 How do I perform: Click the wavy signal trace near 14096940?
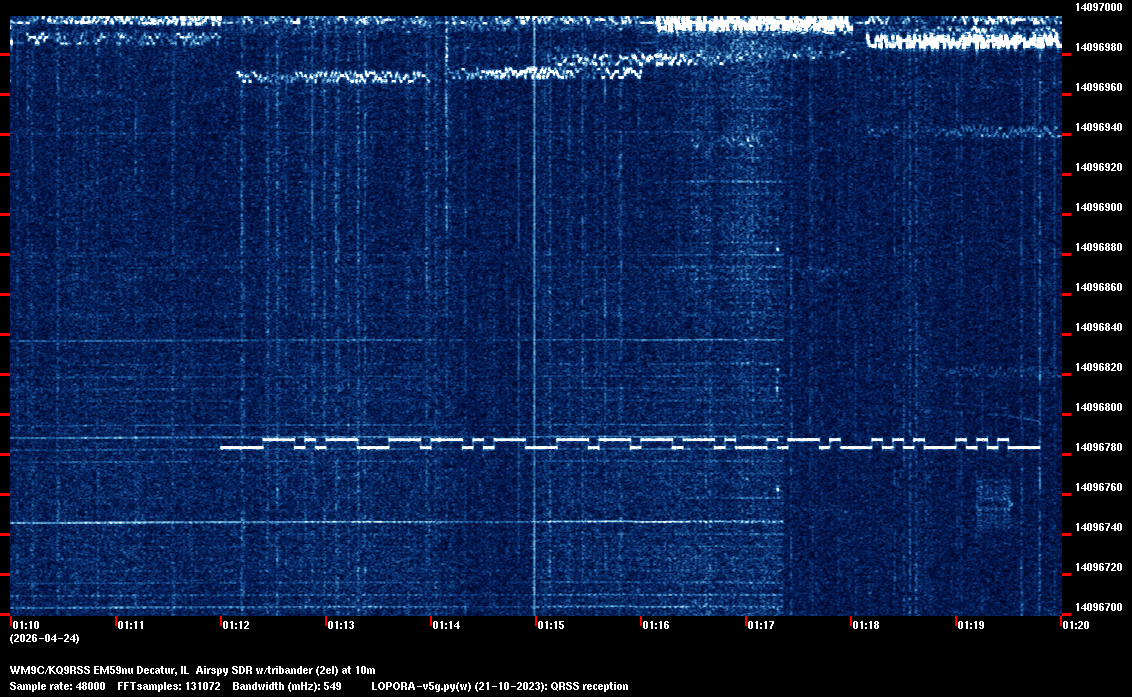(960, 131)
